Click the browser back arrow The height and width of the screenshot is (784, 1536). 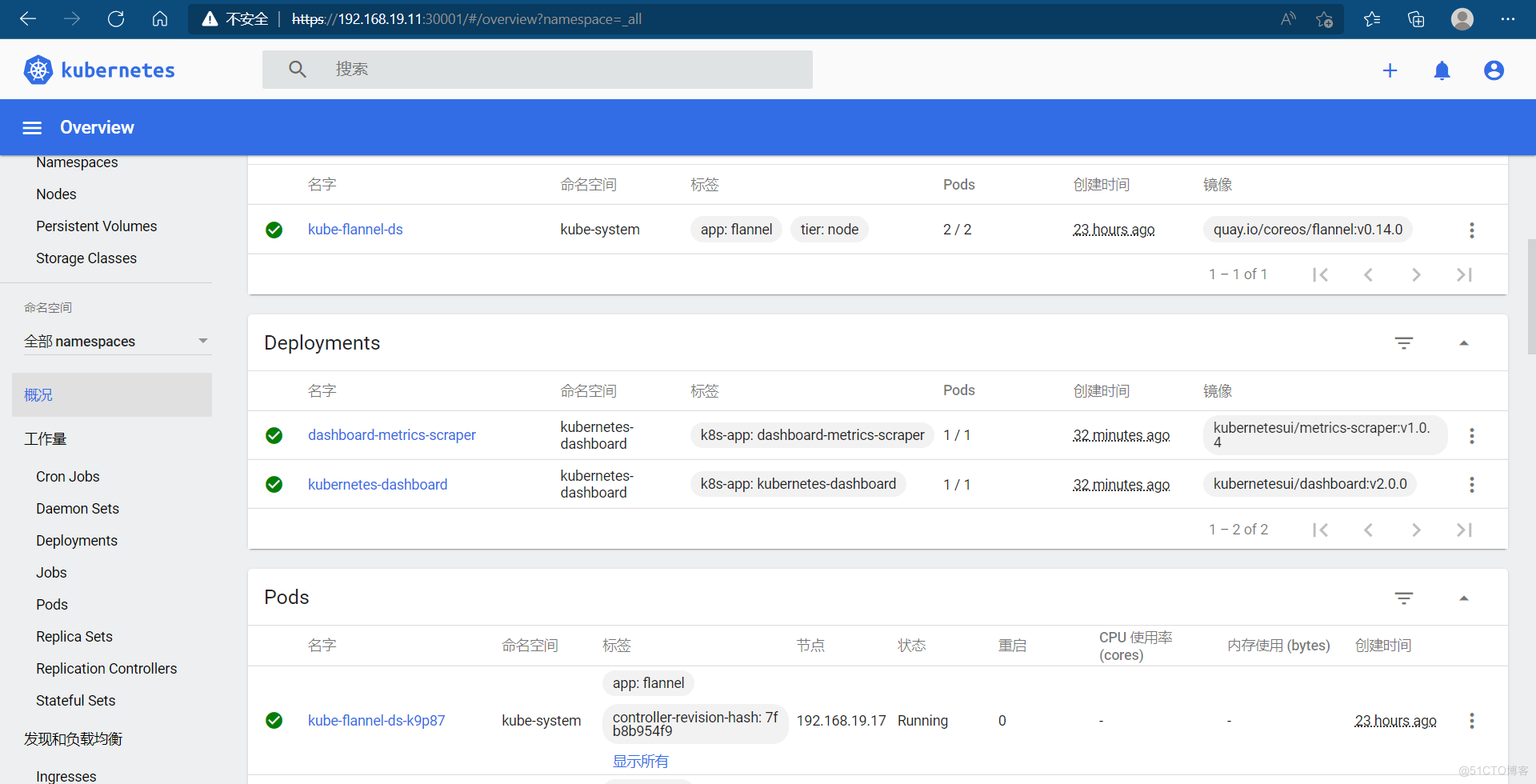(28, 18)
